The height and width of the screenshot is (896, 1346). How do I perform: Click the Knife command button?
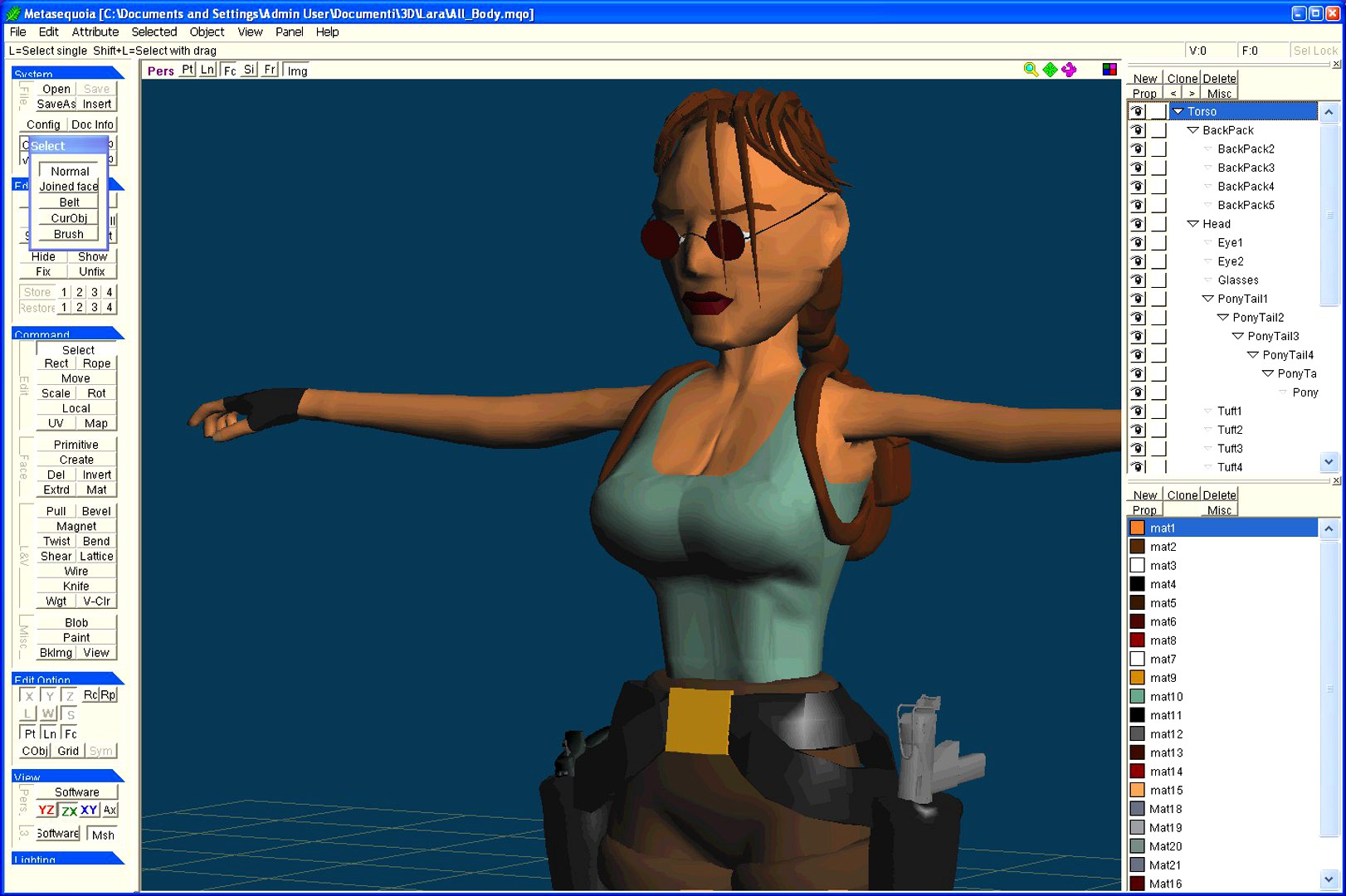pyautogui.click(x=76, y=586)
